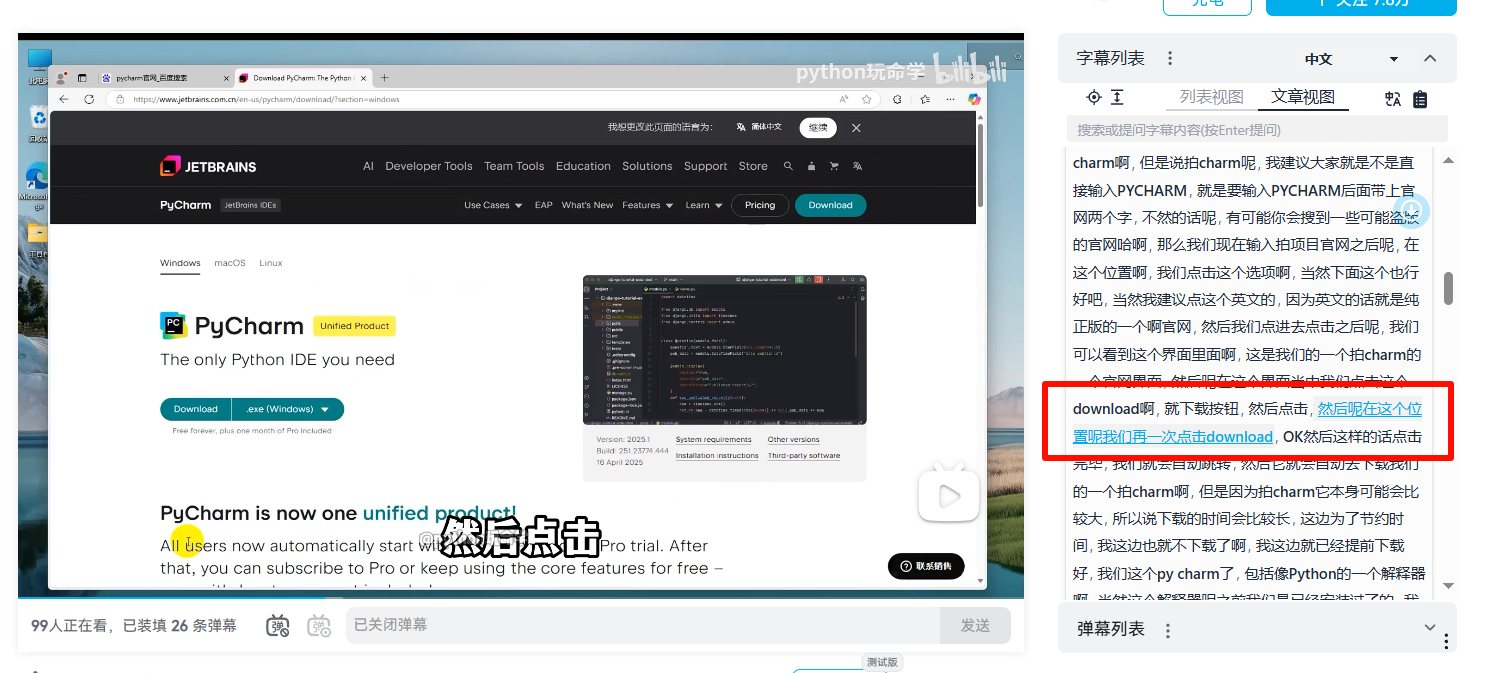Click the 发送 send danmaku button

[x=975, y=625]
